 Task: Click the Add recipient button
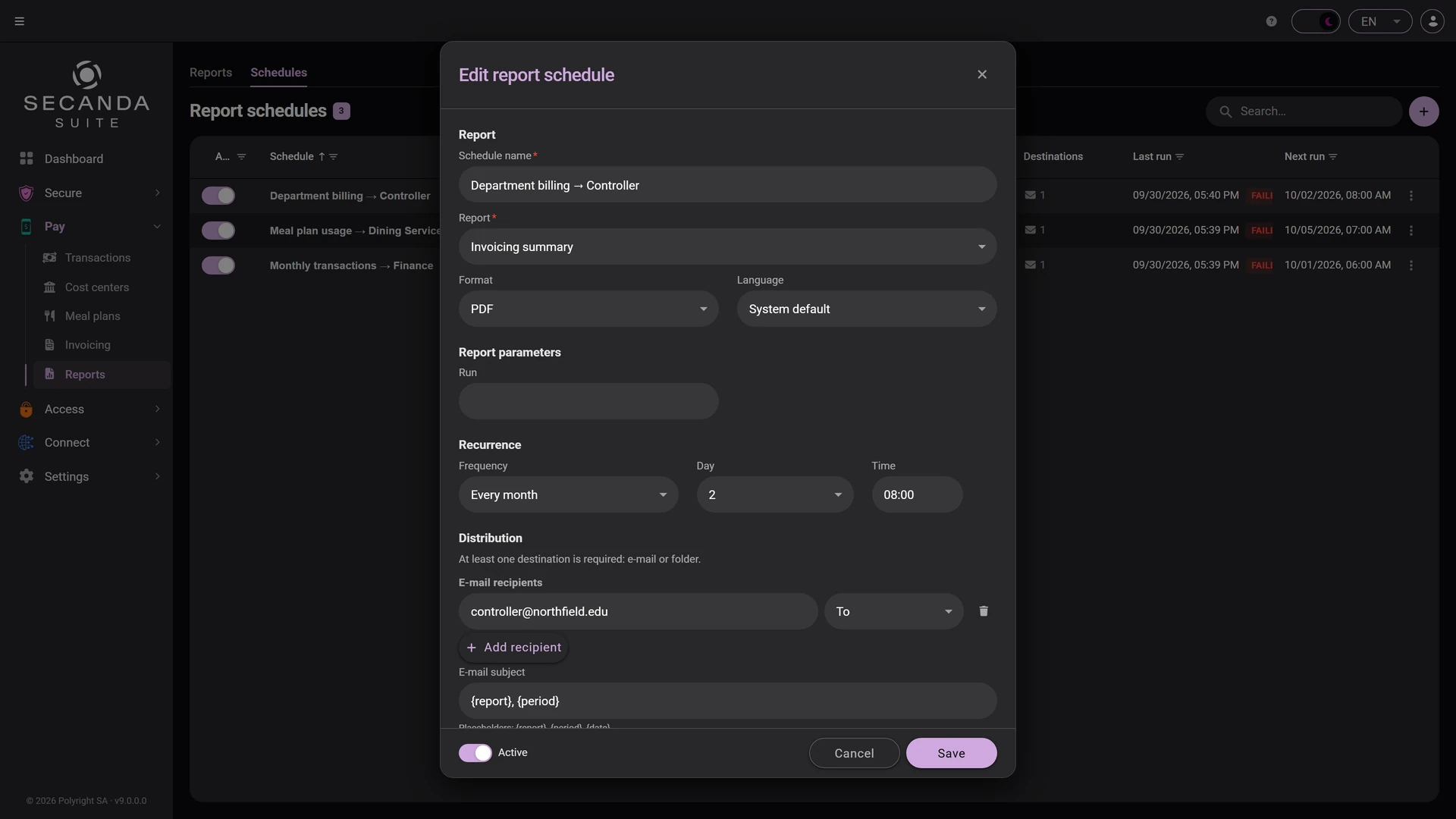pyautogui.click(x=513, y=648)
